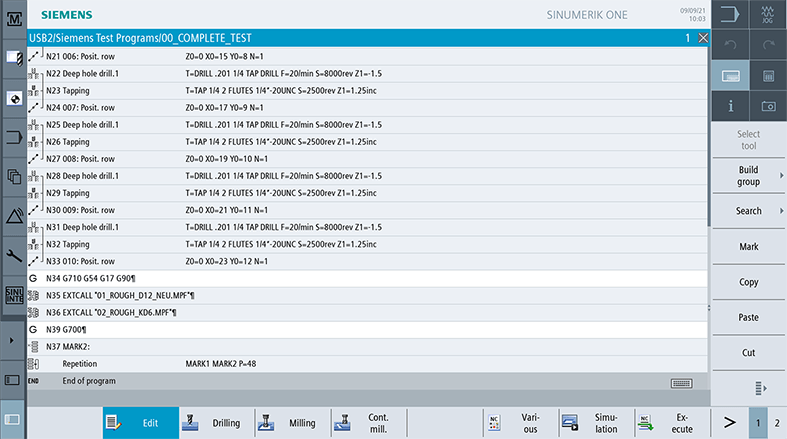Click the > extend menu arrow
Viewport: 787px width, 439px height.
730,423
